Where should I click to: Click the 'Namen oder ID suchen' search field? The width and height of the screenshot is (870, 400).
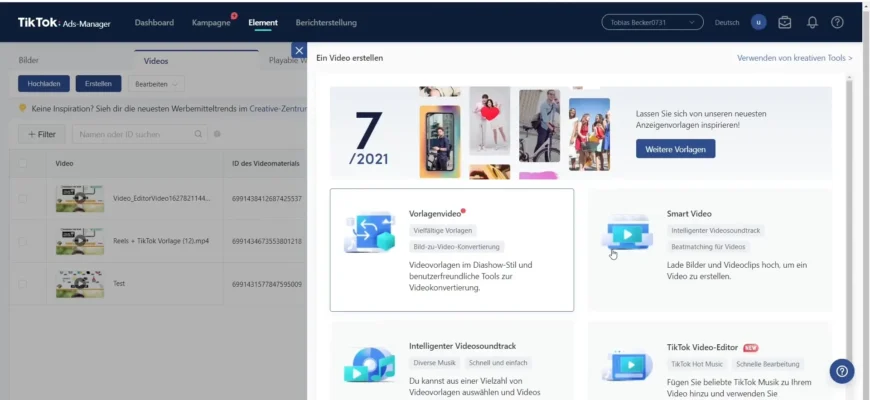pyautogui.click(x=140, y=134)
